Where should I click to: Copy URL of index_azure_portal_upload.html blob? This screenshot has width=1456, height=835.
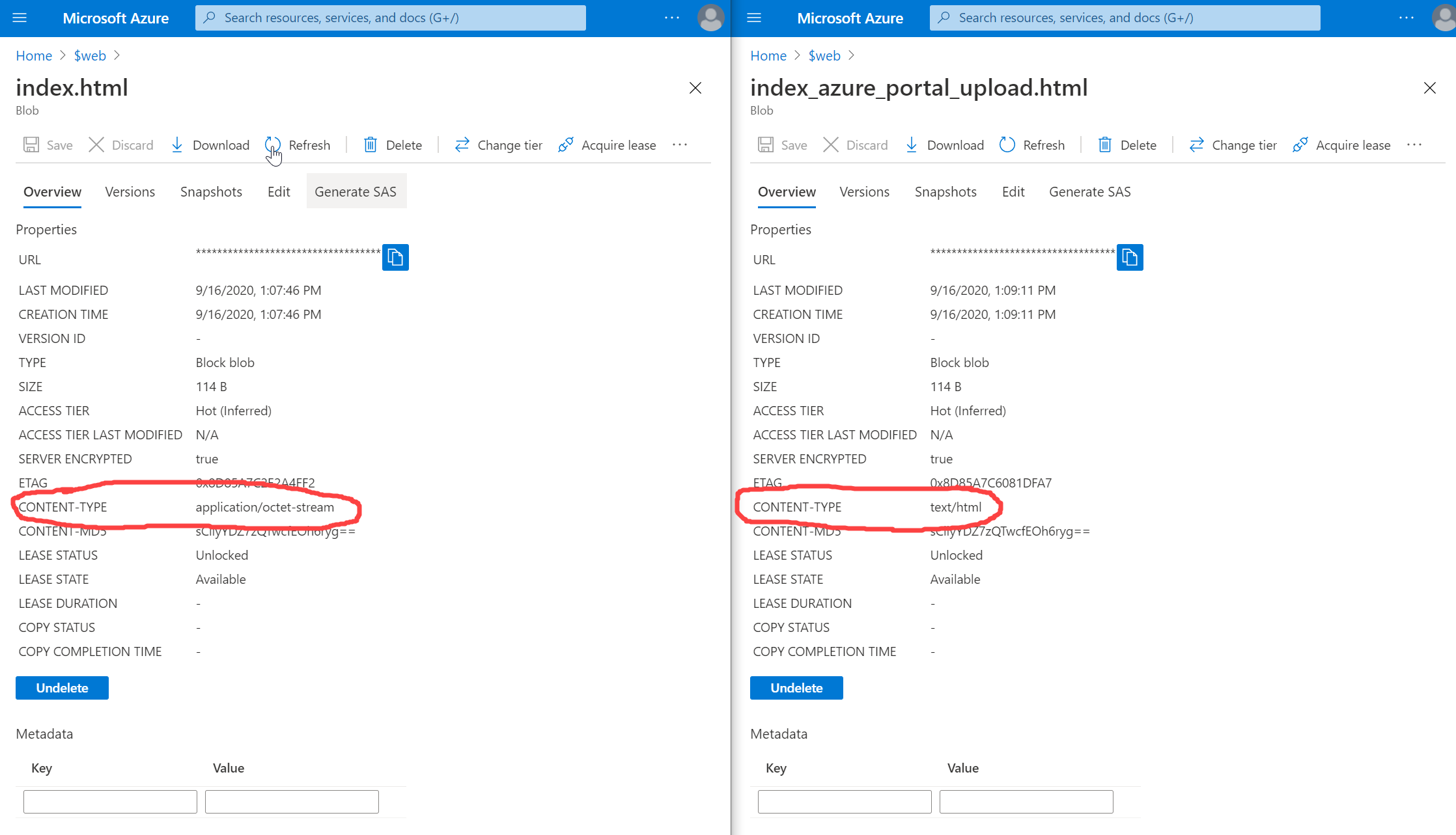pyautogui.click(x=1130, y=257)
